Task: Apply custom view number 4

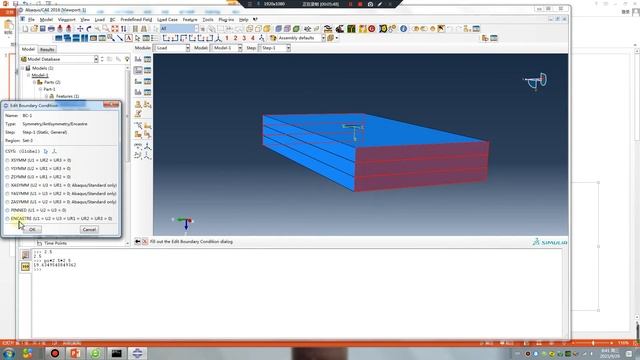Action: coord(253,38)
